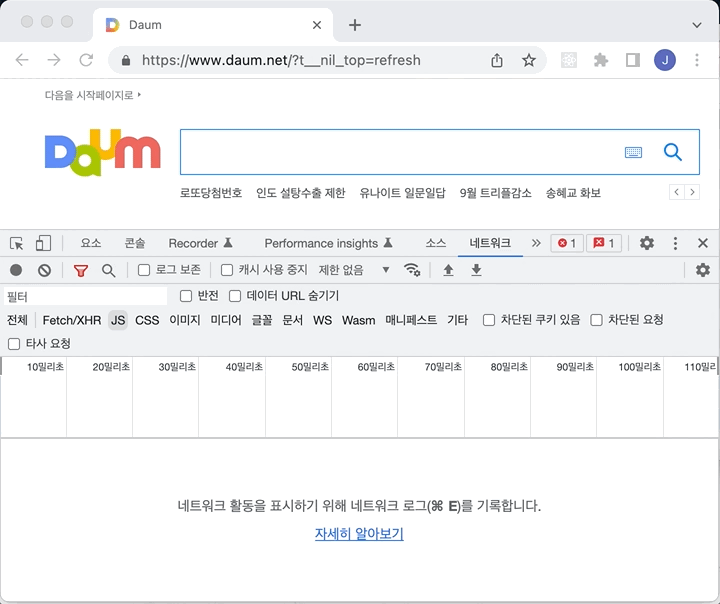This screenshot has height=604, width=720.
Task: Show next trending keywords
Action: click(692, 192)
